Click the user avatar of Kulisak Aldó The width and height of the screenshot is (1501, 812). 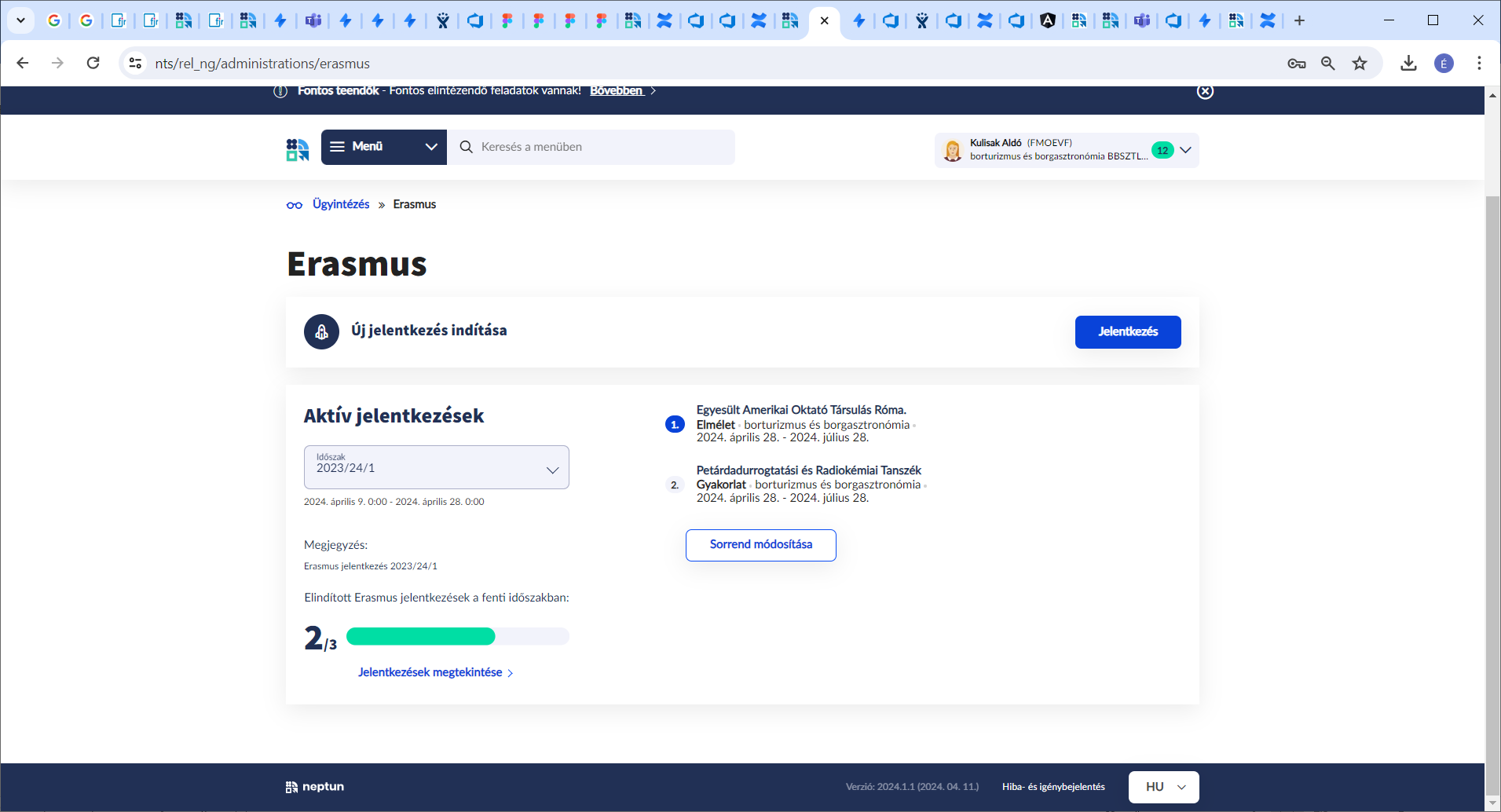coord(952,150)
